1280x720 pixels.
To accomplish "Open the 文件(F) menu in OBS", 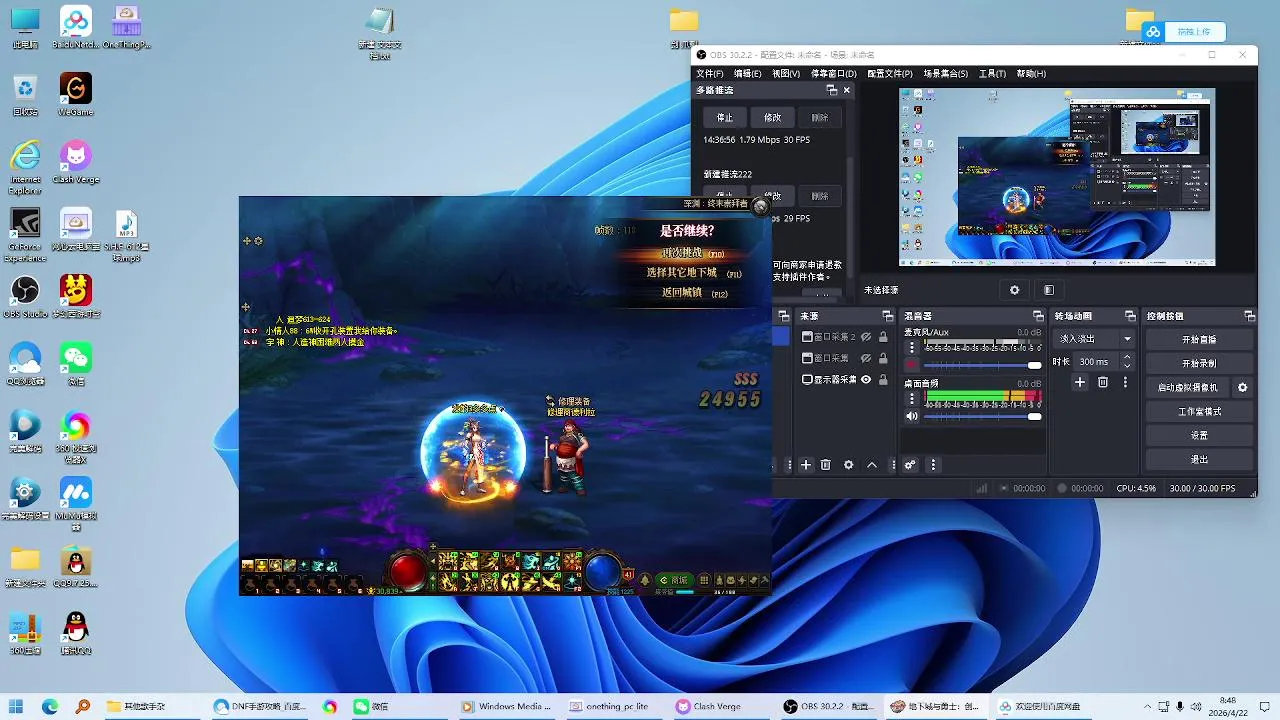I will point(710,73).
